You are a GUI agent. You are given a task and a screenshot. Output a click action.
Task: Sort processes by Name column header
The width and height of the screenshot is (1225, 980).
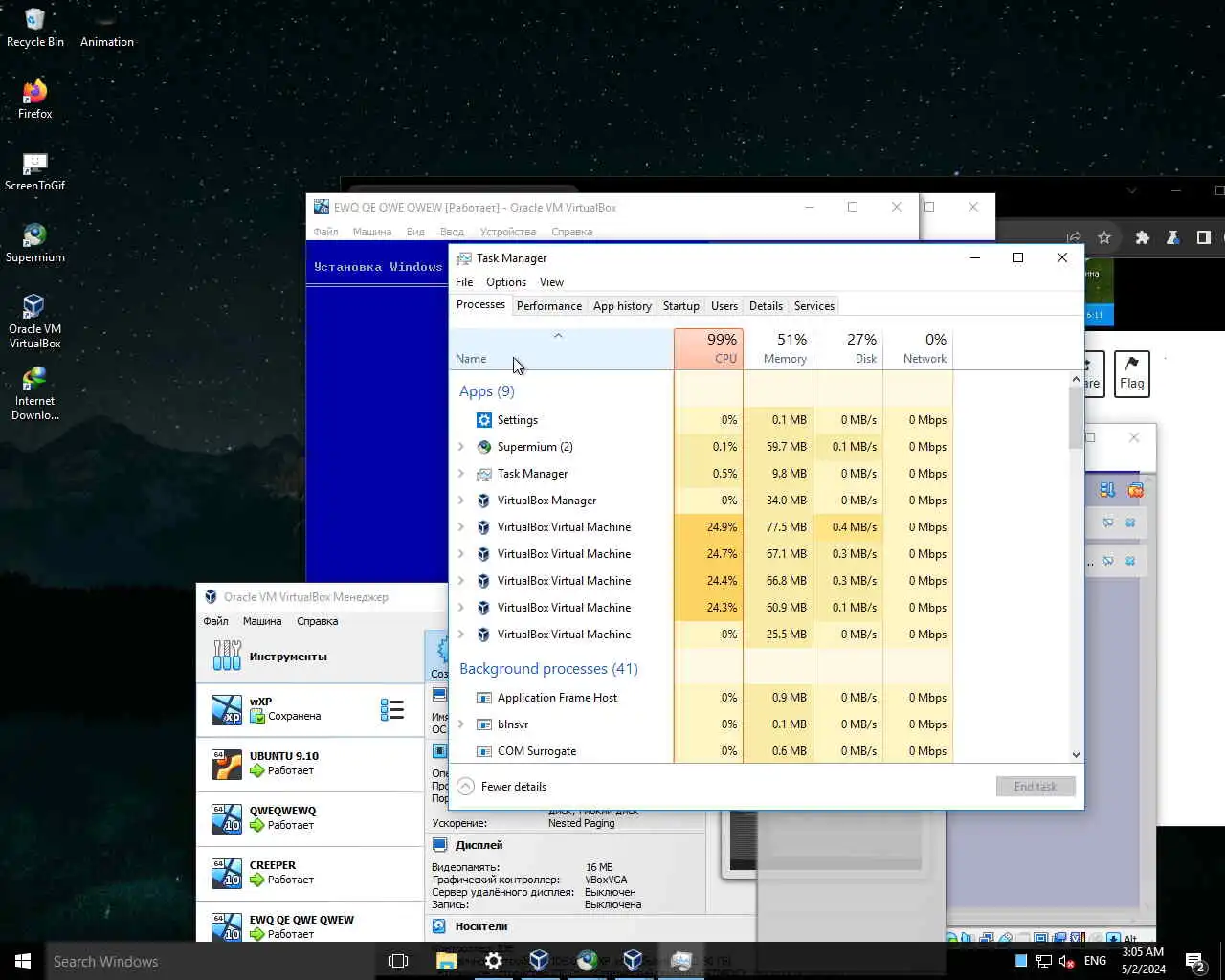click(x=561, y=348)
